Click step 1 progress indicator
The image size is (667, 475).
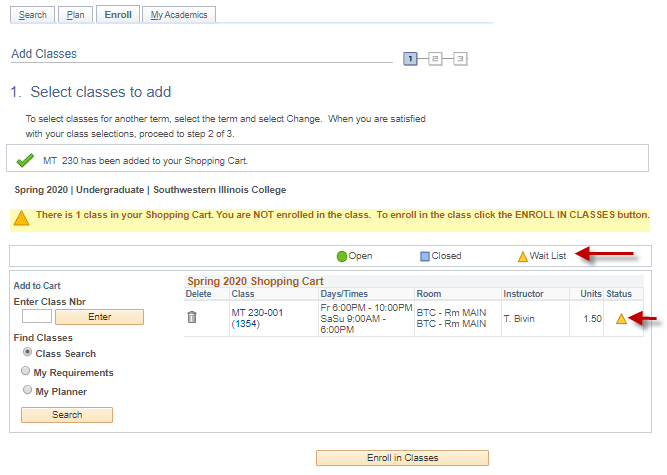click(x=411, y=59)
